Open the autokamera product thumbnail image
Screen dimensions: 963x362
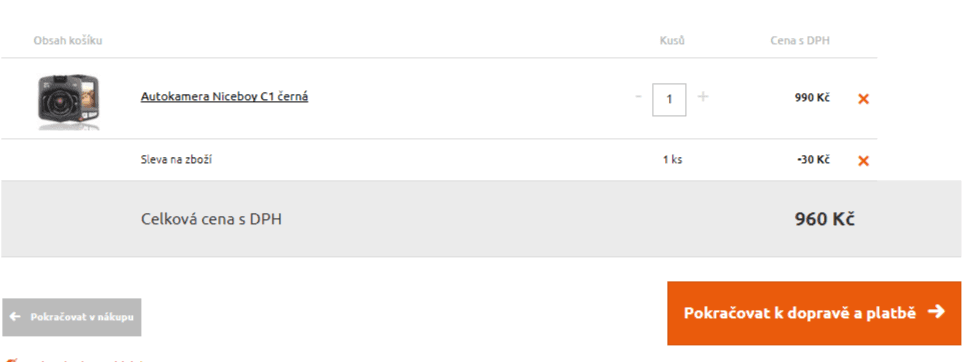click(x=69, y=101)
